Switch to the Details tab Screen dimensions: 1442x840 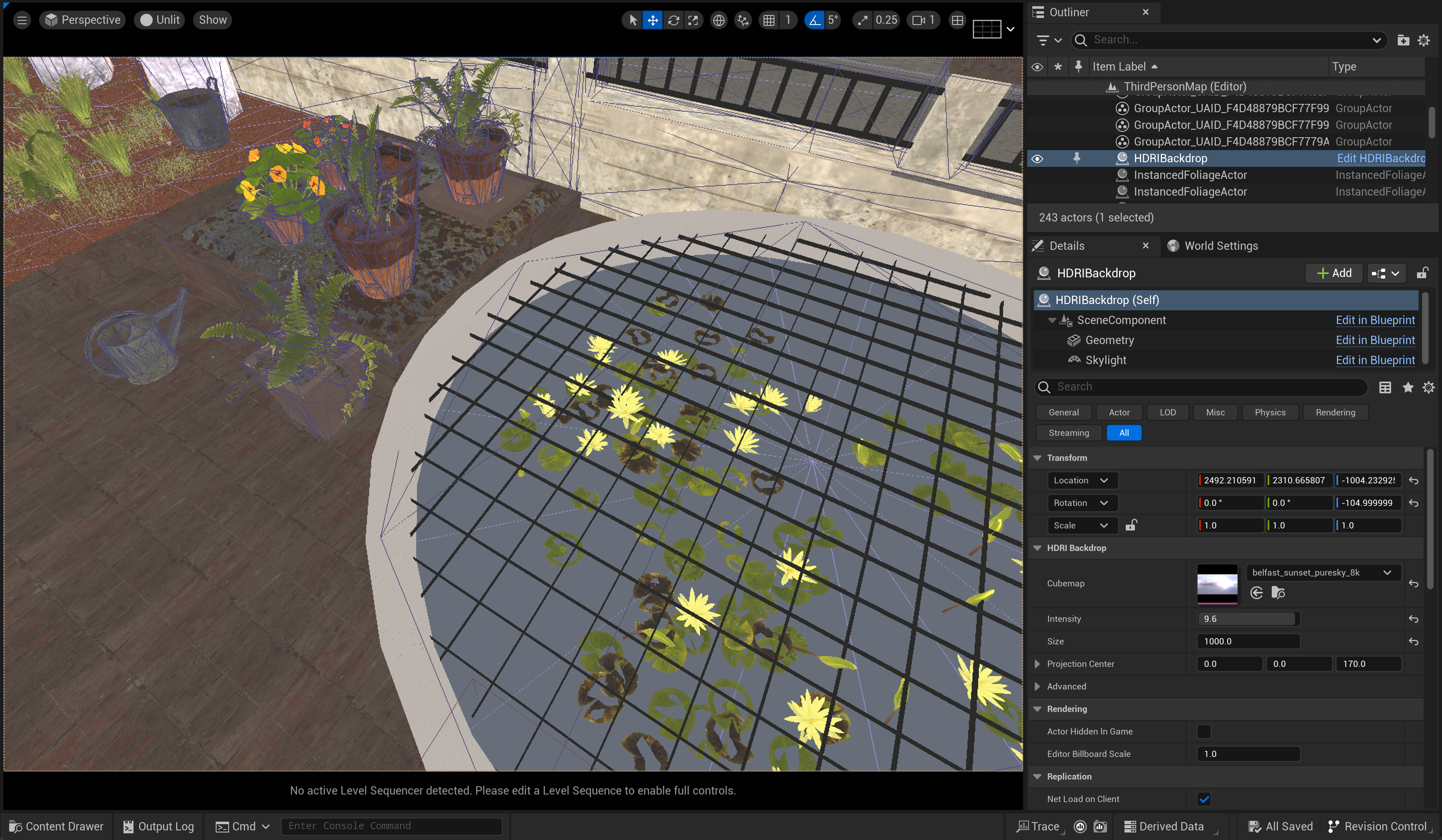click(x=1066, y=246)
